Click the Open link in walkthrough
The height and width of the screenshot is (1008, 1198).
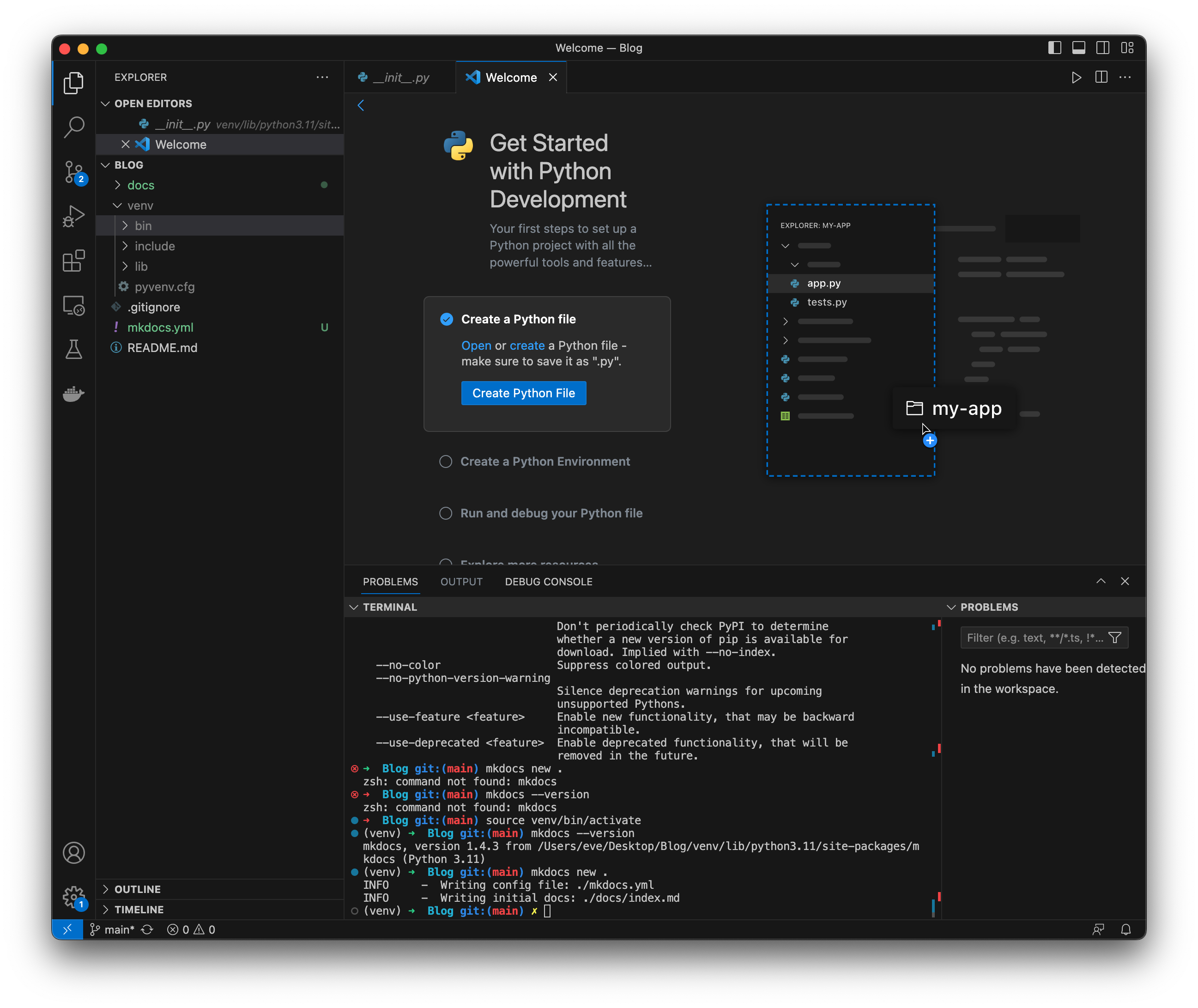point(476,345)
